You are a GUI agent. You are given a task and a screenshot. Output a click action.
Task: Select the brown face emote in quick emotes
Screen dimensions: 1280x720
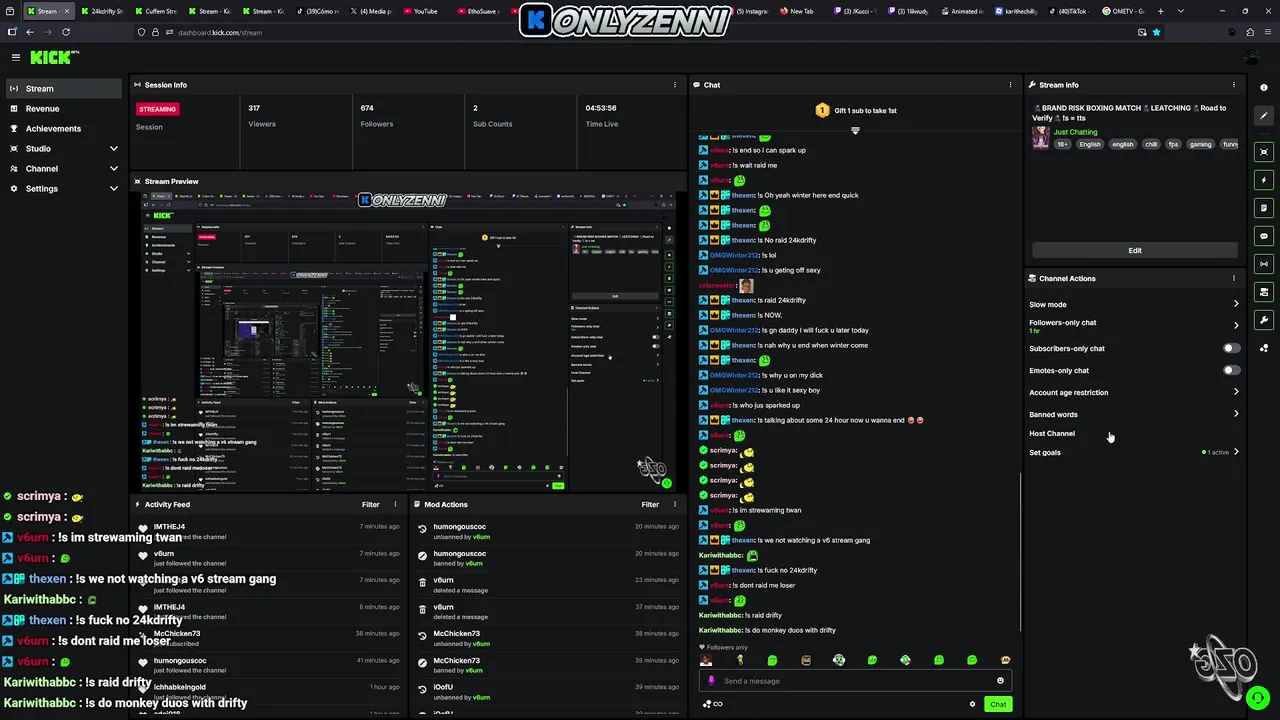click(x=806, y=660)
